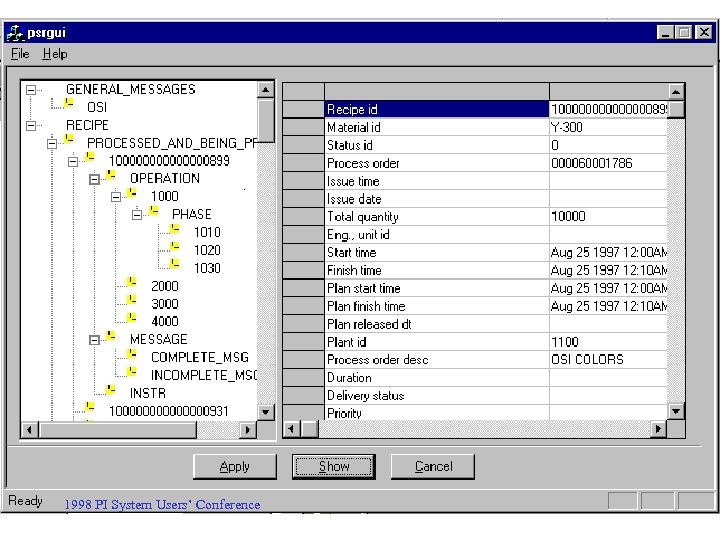Click the yellow flag icon beside OSI
This screenshot has height=540, width=720.
pyautogui.click(x=69, y=102)
